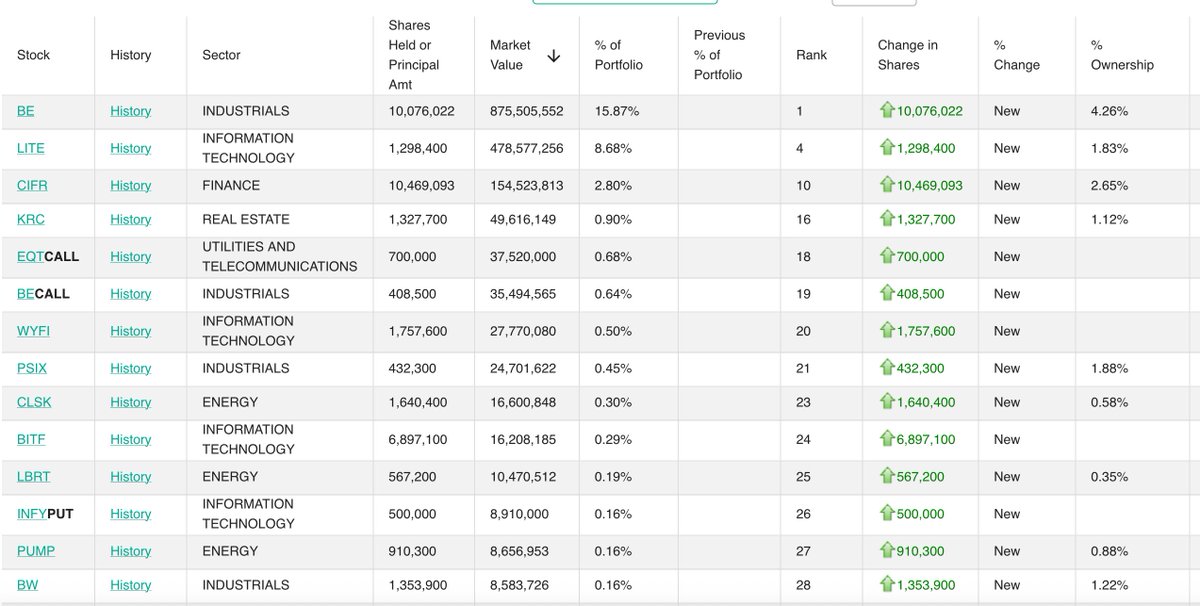View History for LITE
The width and height of the screenshot is (1200, 606).
click(131, 148)
